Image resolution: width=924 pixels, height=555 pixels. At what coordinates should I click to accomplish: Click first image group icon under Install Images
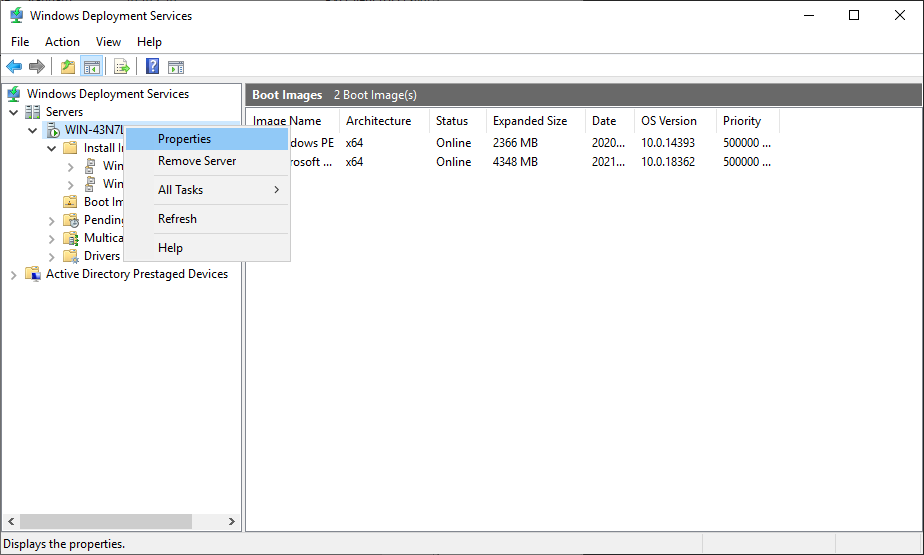pyautogui.click(x=90, y=166)
